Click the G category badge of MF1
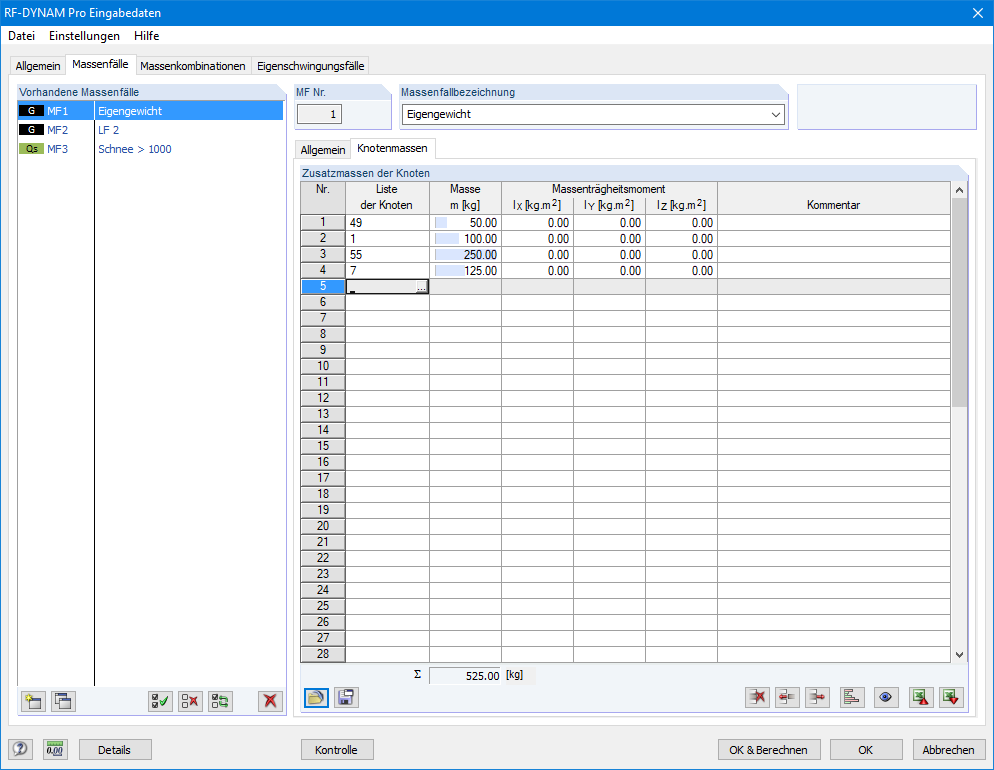This screenshot has height=770, width=994. point(31,111)
